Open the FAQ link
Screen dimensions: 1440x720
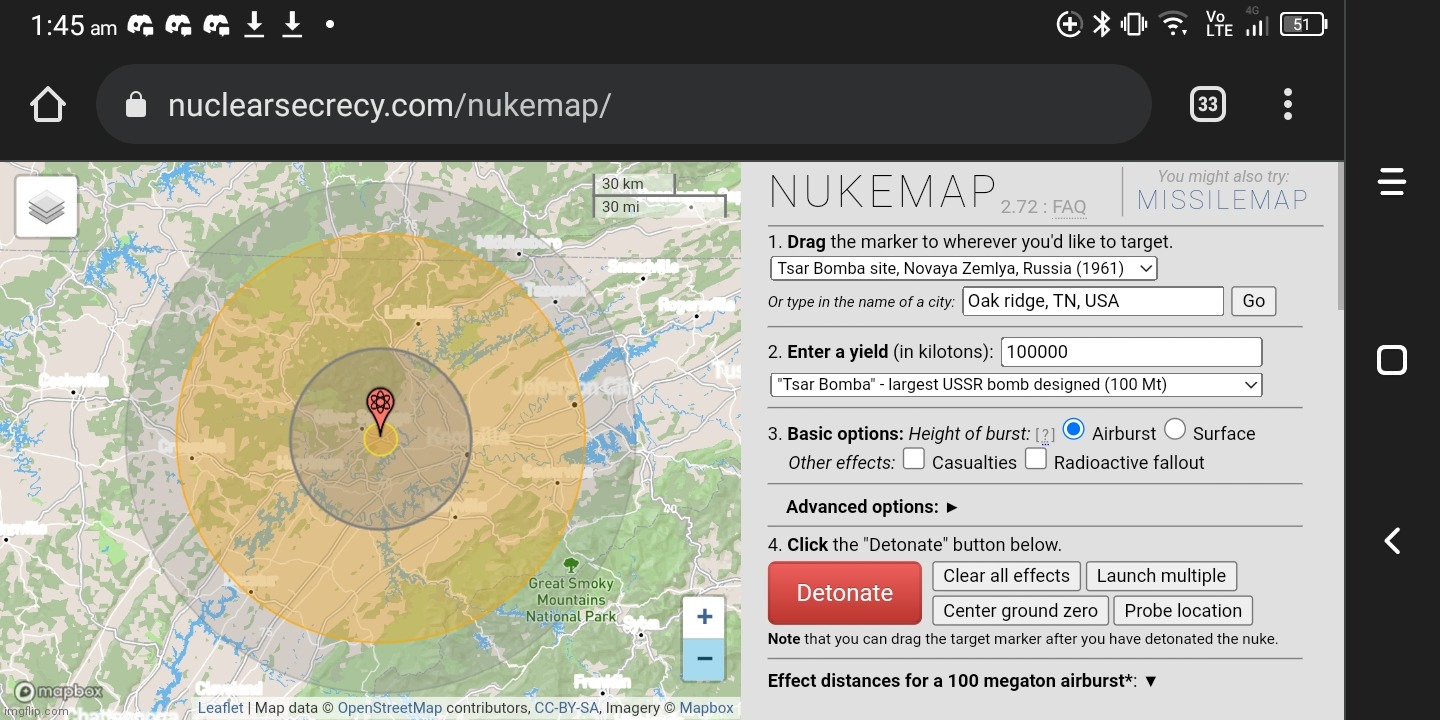(1069, 208)
